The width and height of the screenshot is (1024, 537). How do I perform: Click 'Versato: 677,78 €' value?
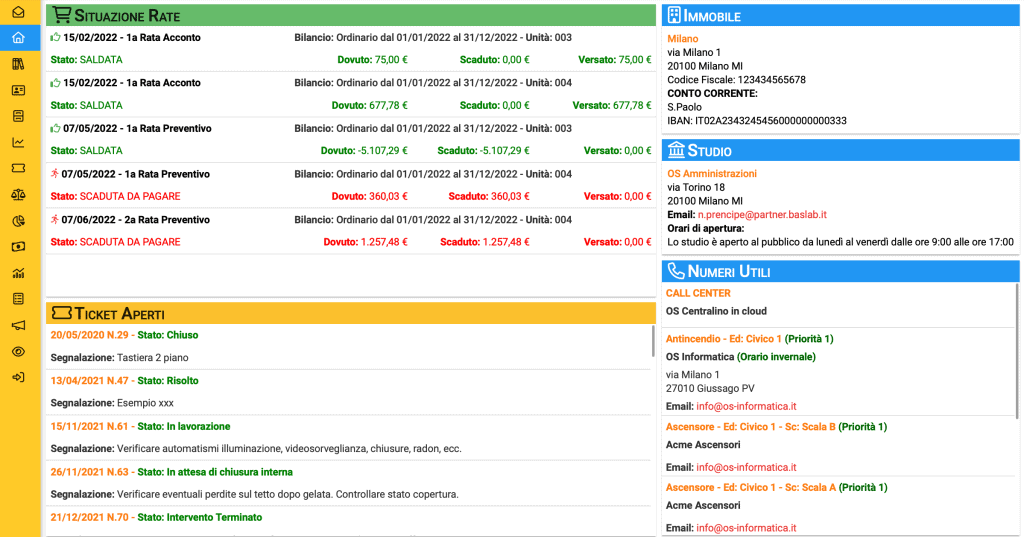click(x=612, y=105)
